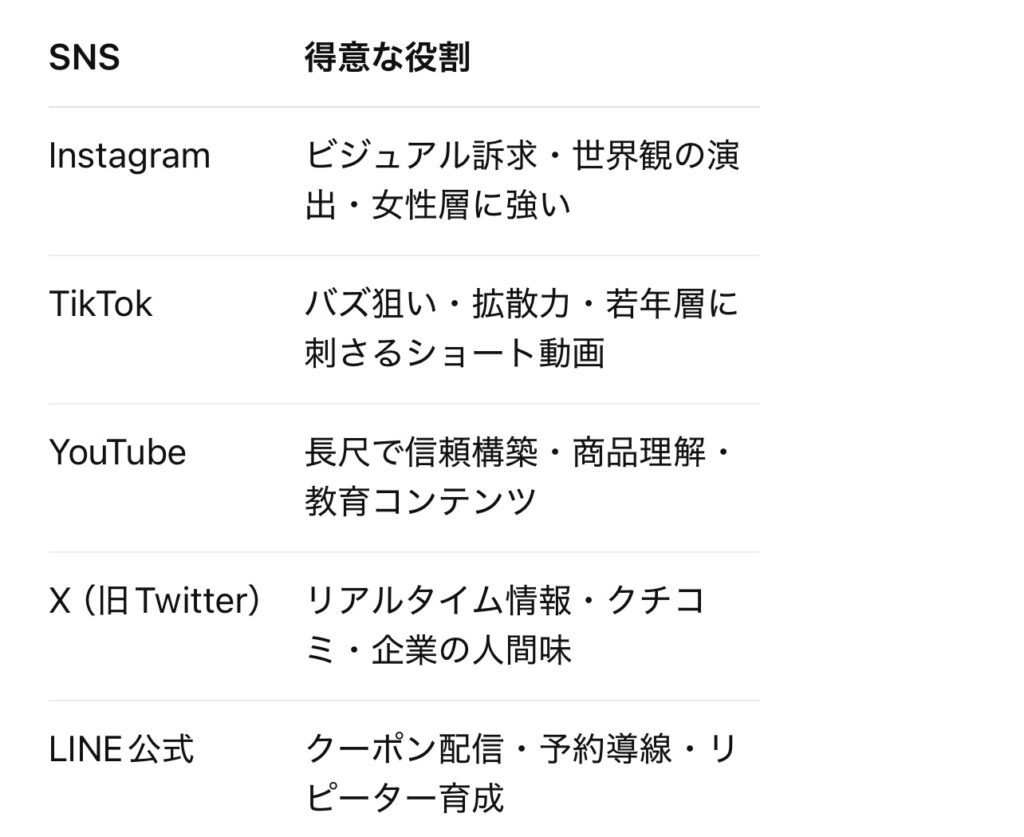Select the LINE公式 row label

[121, 748]
